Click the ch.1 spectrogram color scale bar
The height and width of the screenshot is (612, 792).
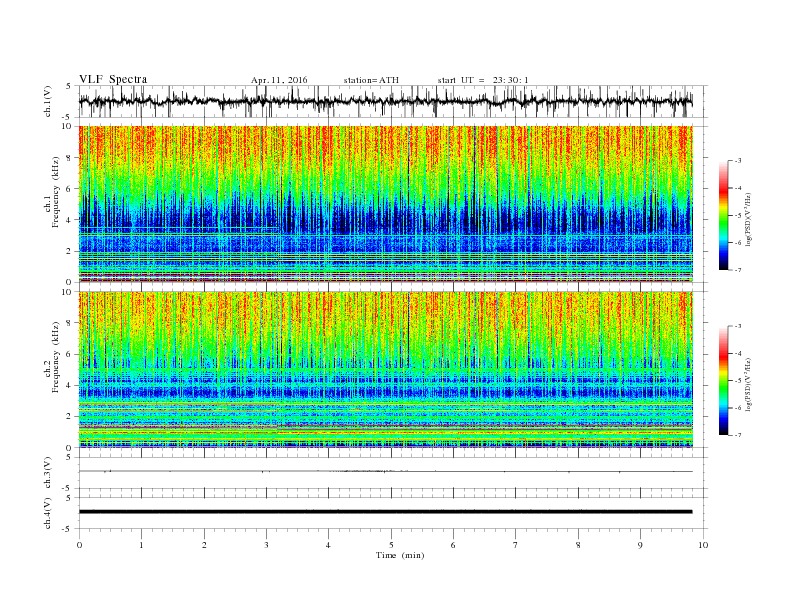tap(724, 215)
